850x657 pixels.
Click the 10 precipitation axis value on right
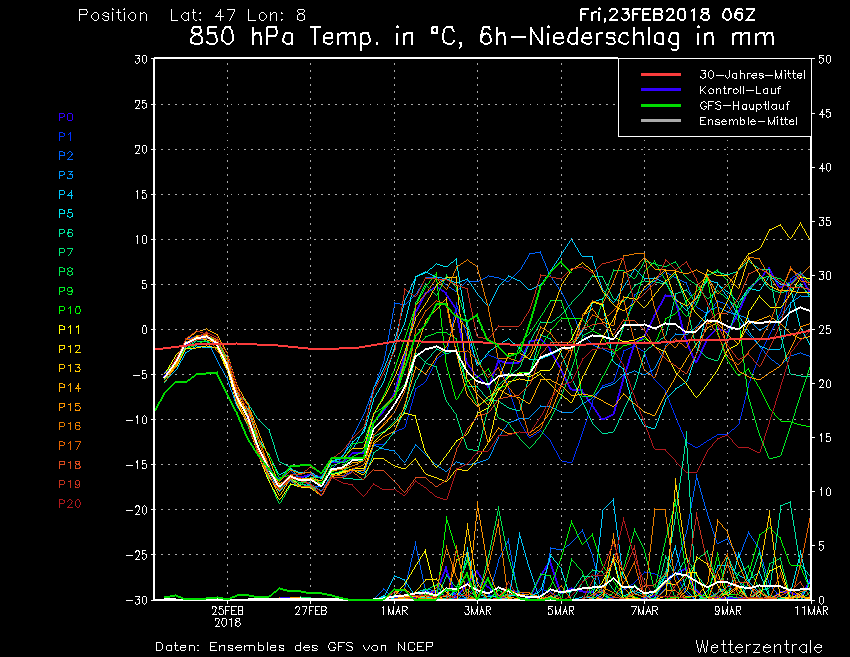click(825, 492)
